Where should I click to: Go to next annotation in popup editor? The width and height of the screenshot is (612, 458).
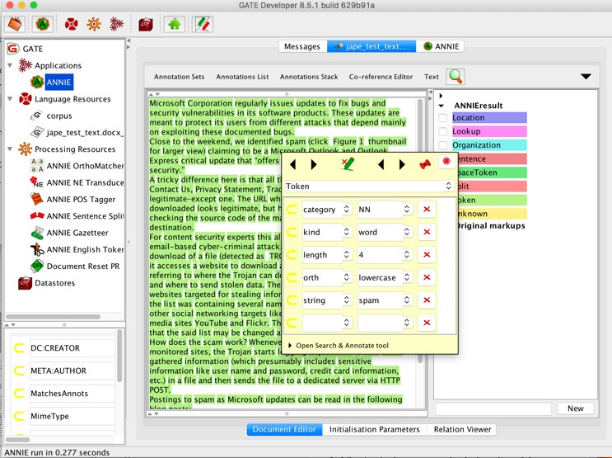coord(313,165)
